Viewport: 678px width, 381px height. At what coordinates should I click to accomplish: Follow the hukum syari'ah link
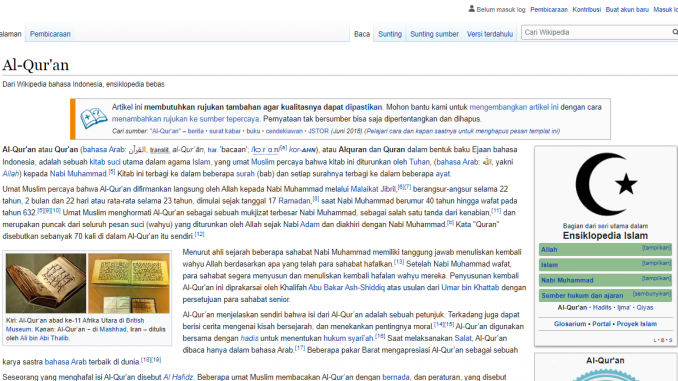pos(348,338)
